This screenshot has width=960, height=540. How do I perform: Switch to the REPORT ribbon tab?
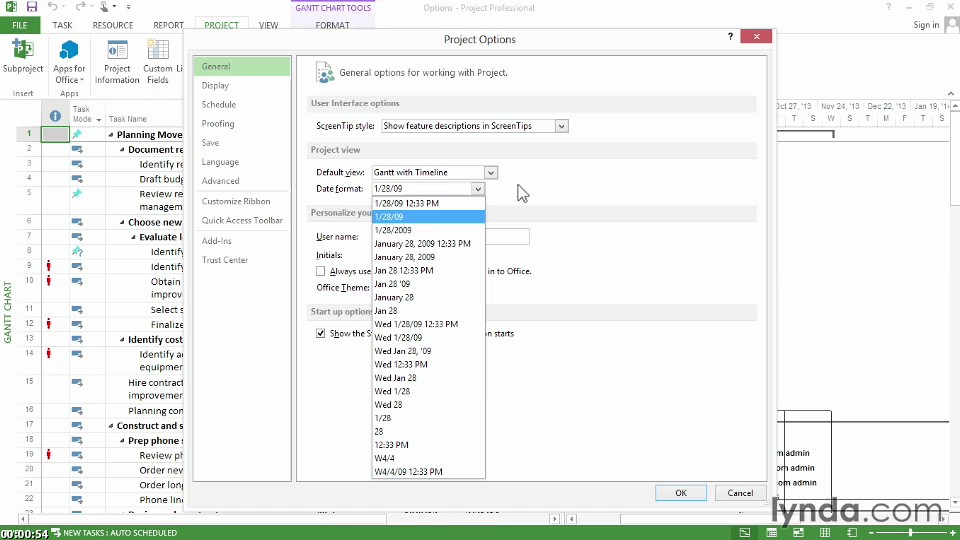168,25
